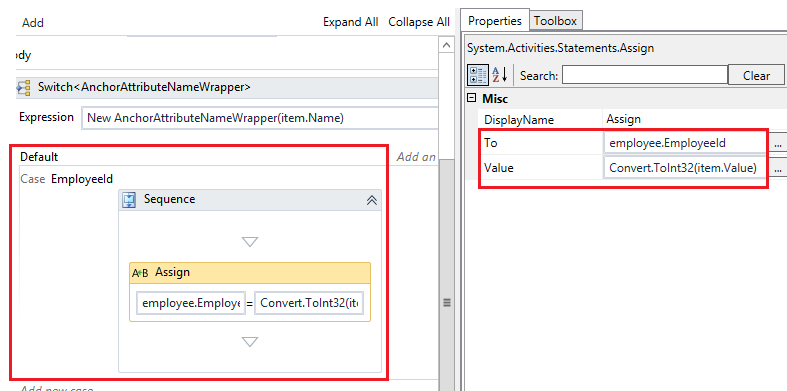Select the Sequence activity title
This screenshot has height=391, width=787.
[x=170, y=199]
